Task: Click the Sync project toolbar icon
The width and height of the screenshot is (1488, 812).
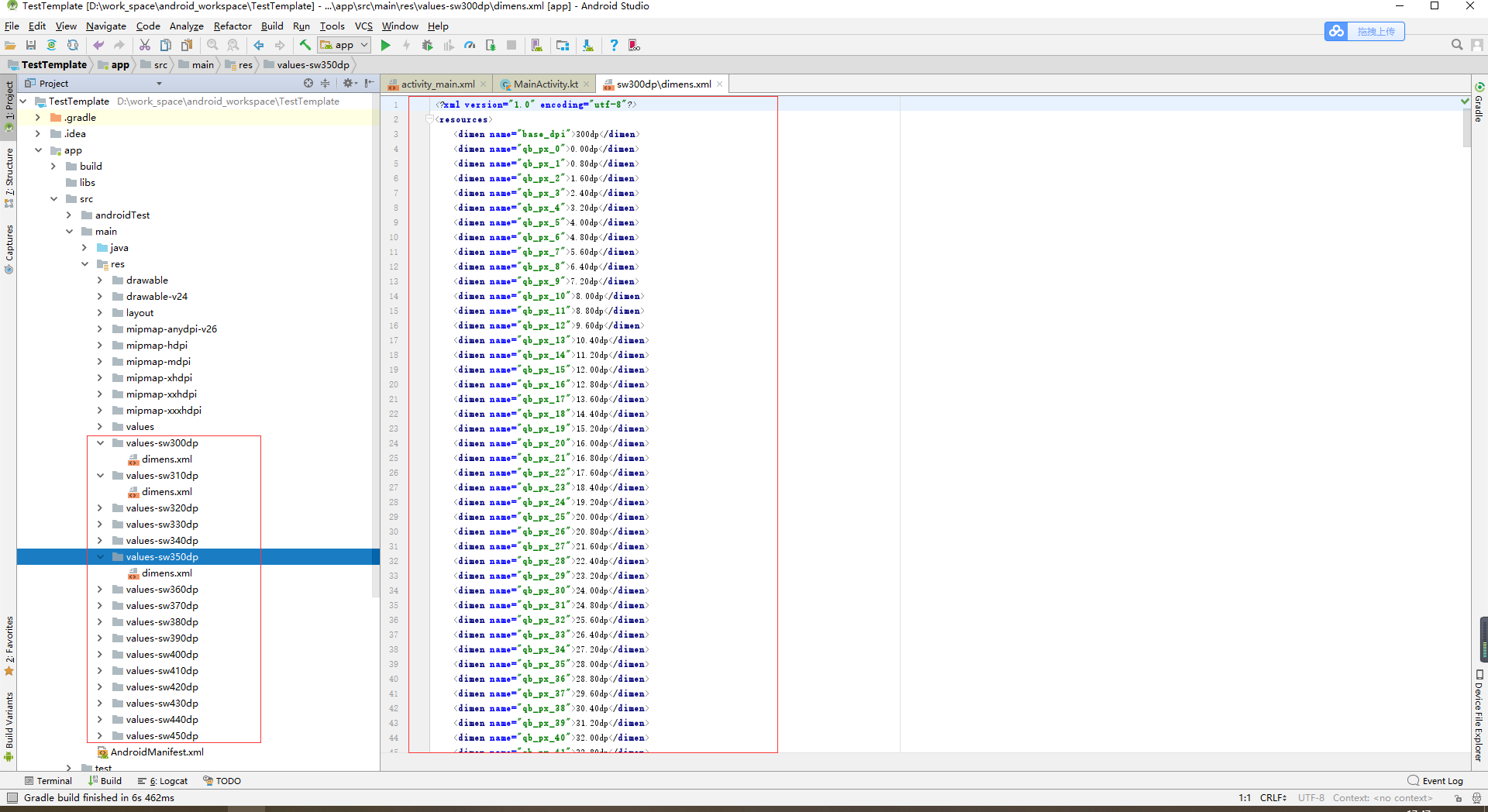Action: (x=51, y=45)
